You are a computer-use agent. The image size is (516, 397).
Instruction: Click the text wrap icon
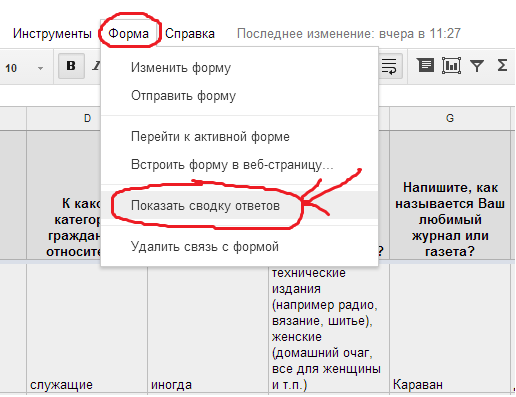coord(390,66)
